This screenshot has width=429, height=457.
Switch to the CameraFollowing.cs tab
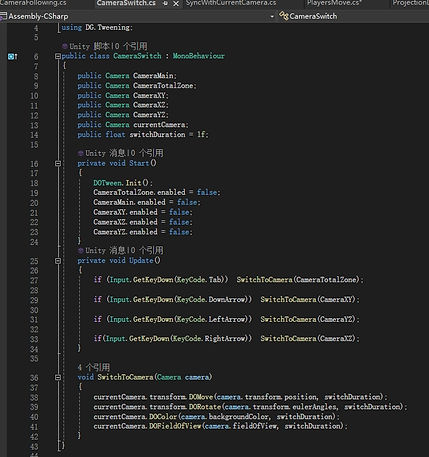pos(33,3)
